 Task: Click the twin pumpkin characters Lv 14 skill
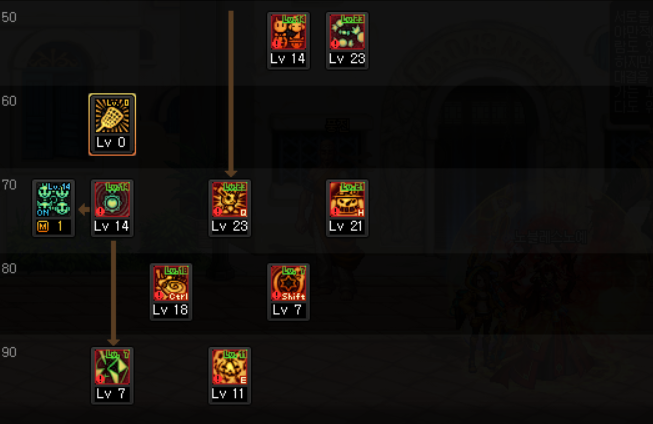[x=288, y=32]
